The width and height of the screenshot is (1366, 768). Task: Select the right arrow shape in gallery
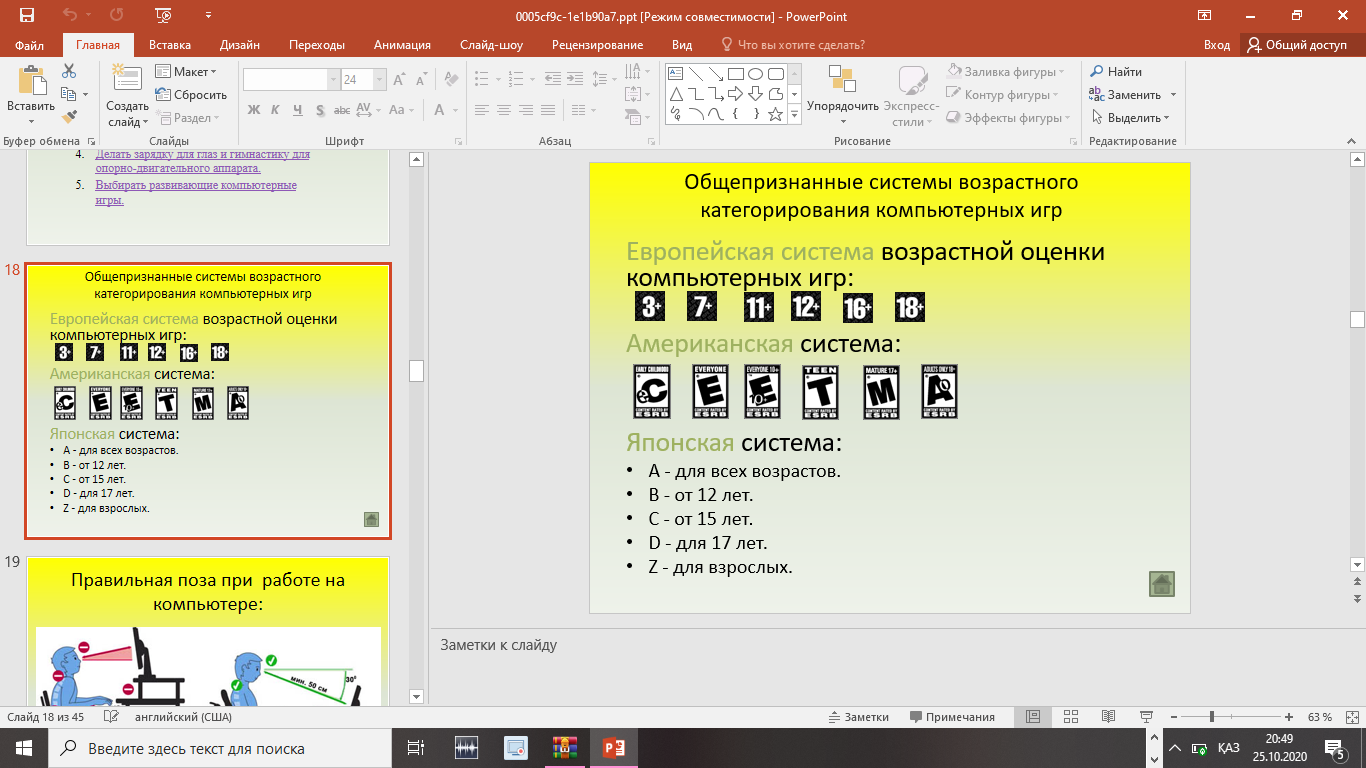coord(735,94)
